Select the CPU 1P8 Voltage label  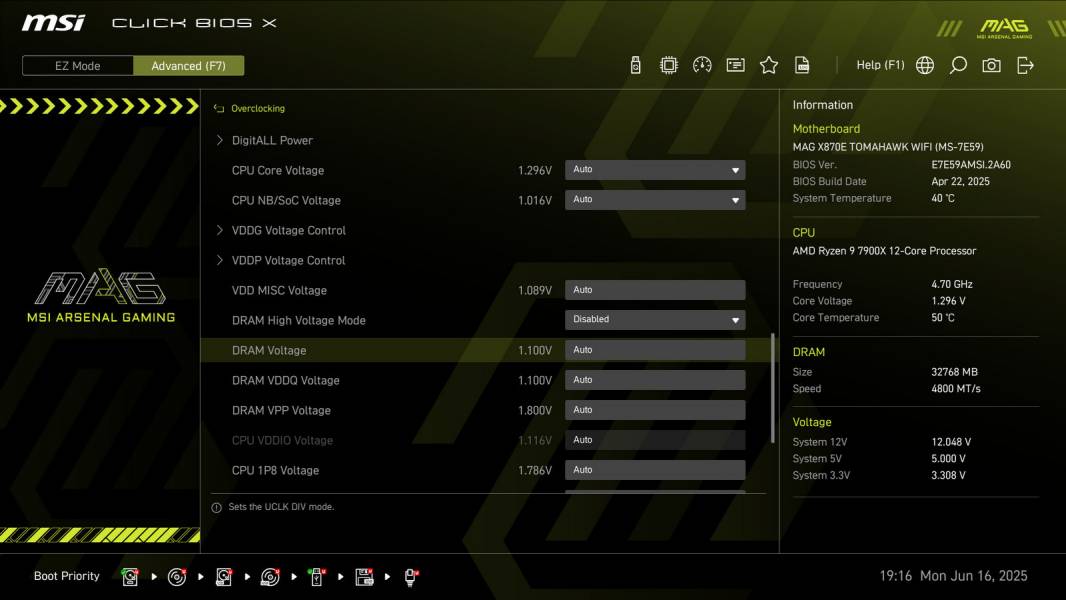click(x=275, y=470)
